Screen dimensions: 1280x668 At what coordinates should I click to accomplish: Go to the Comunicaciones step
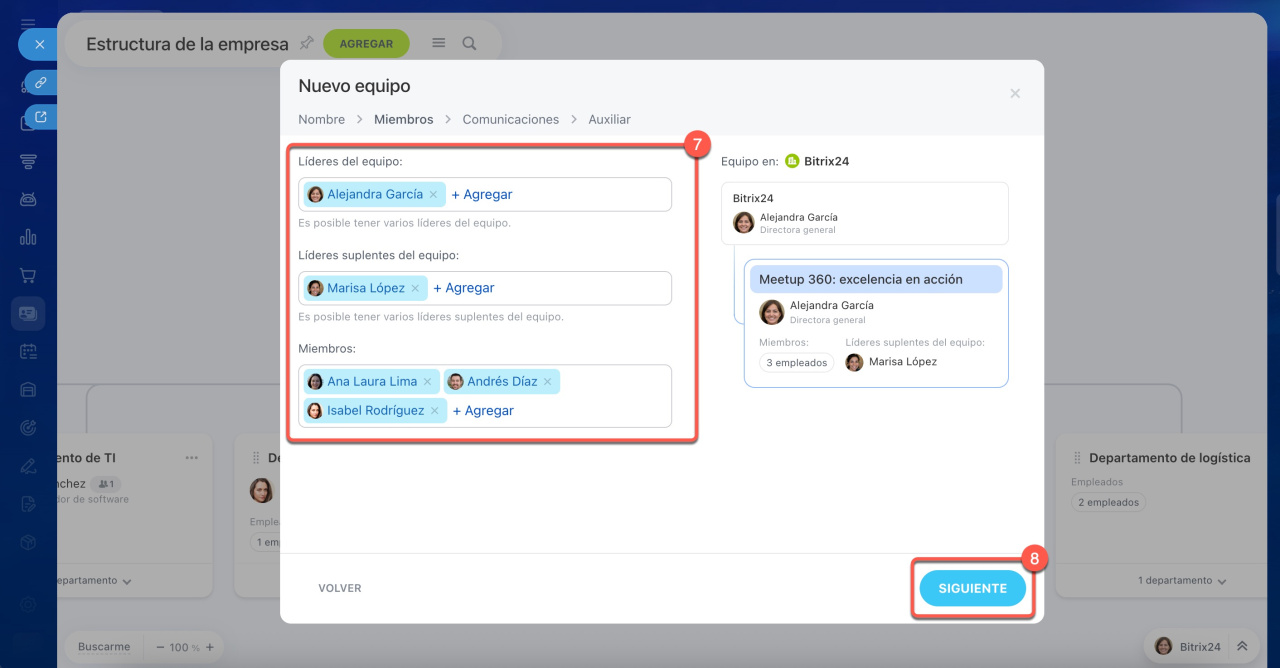point(510,119)
